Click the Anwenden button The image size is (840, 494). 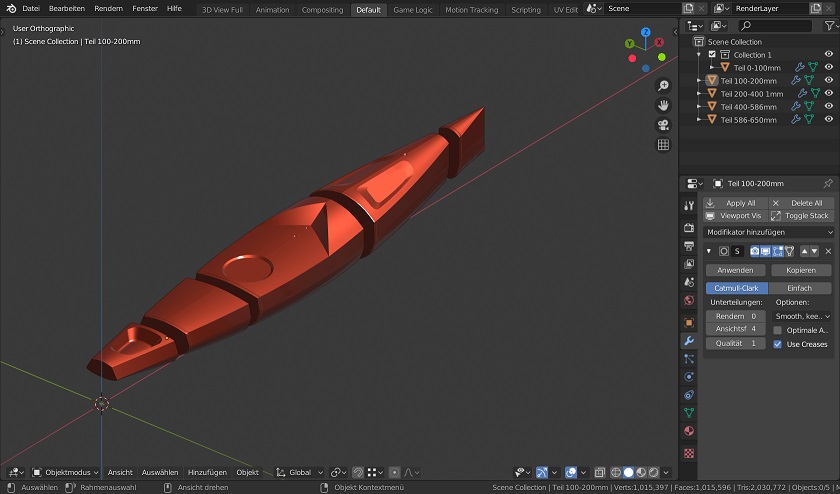pos(735,270)
